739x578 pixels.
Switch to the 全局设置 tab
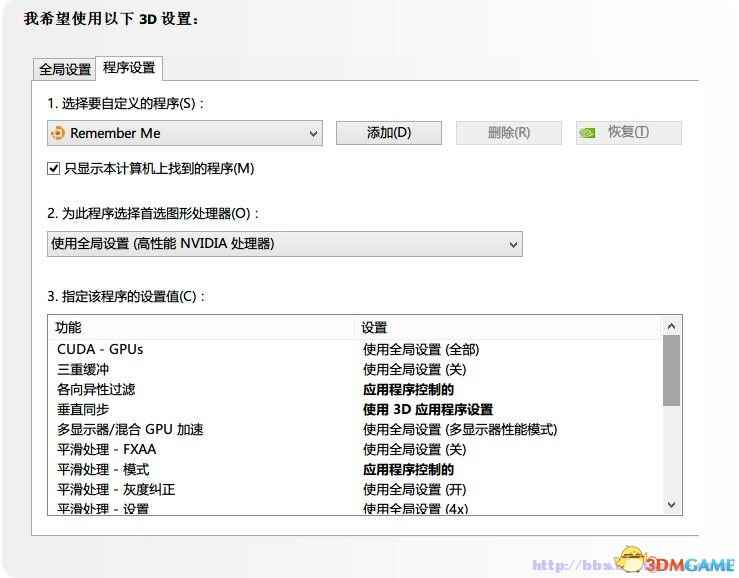65,69
